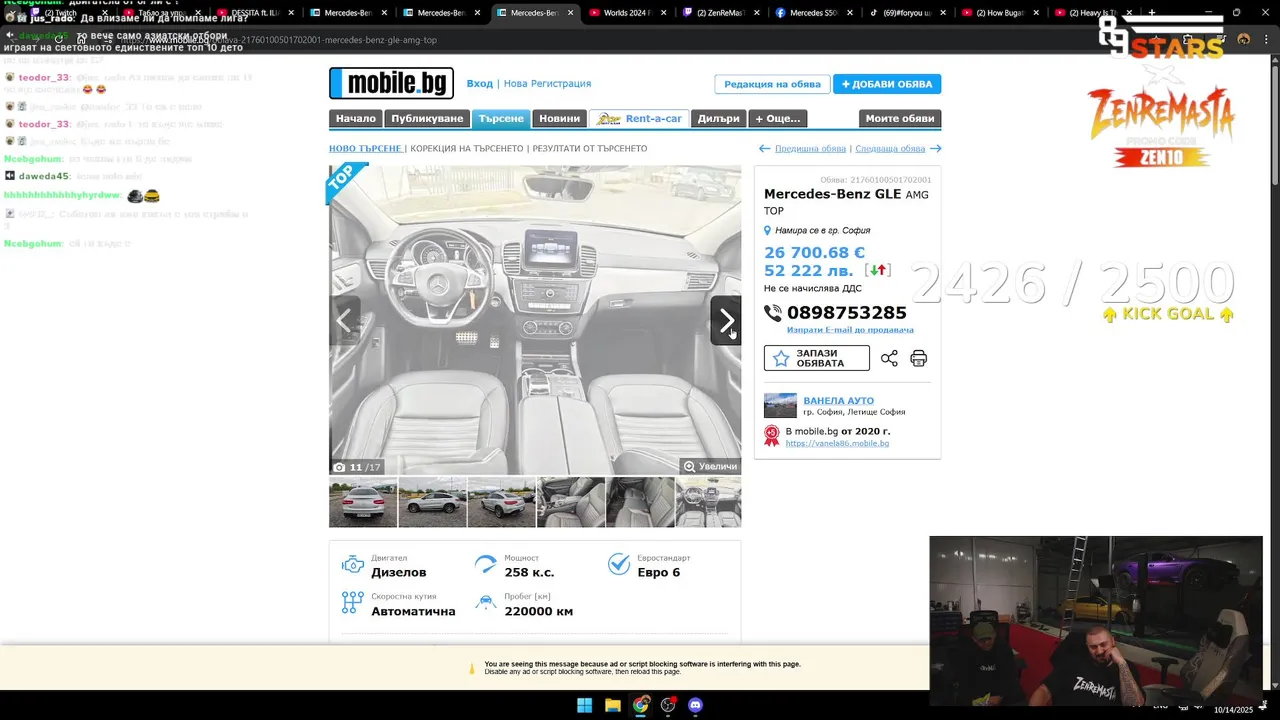Expand the + Още... menu
Viewport: 1280px width, 720px height.
778,118
